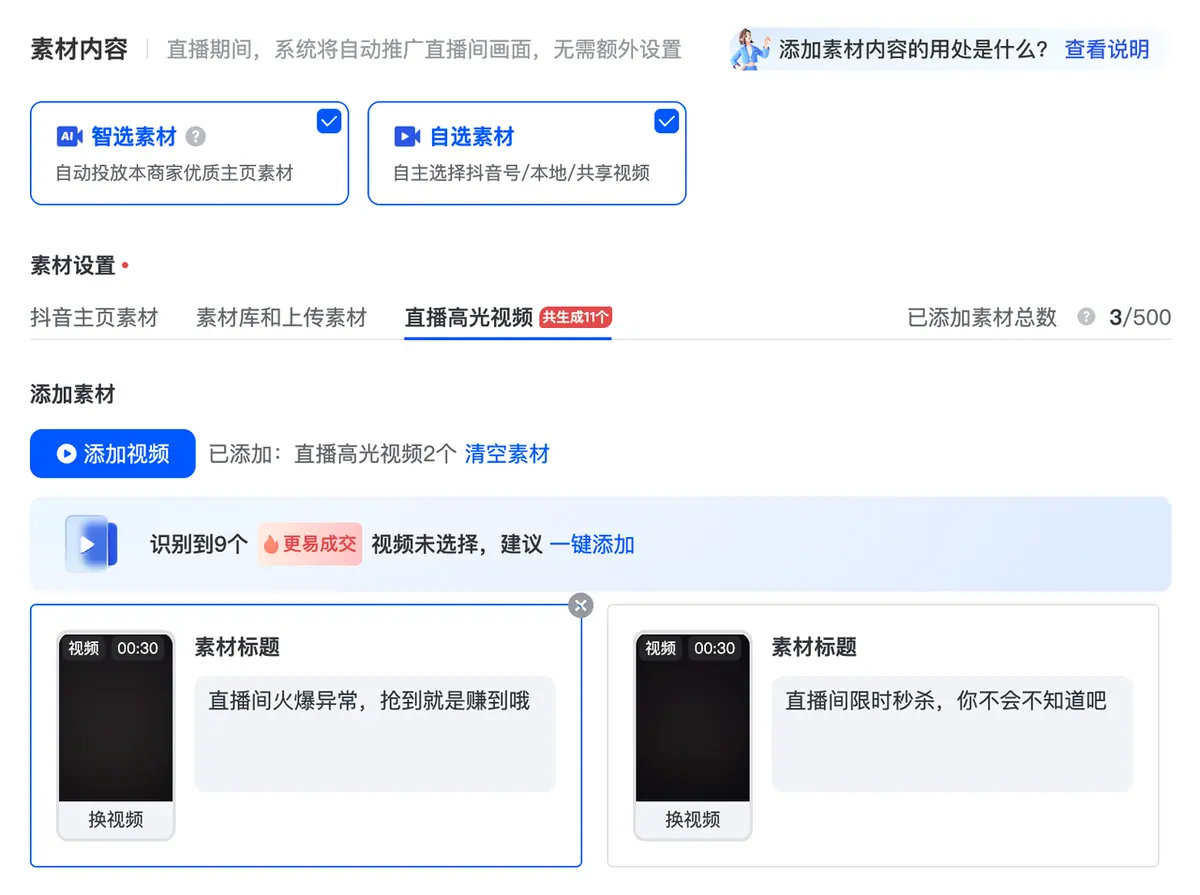The image size is (1200, 895).
Task: Click the 3/500 material count text
Action: (x=1140, y=317)
